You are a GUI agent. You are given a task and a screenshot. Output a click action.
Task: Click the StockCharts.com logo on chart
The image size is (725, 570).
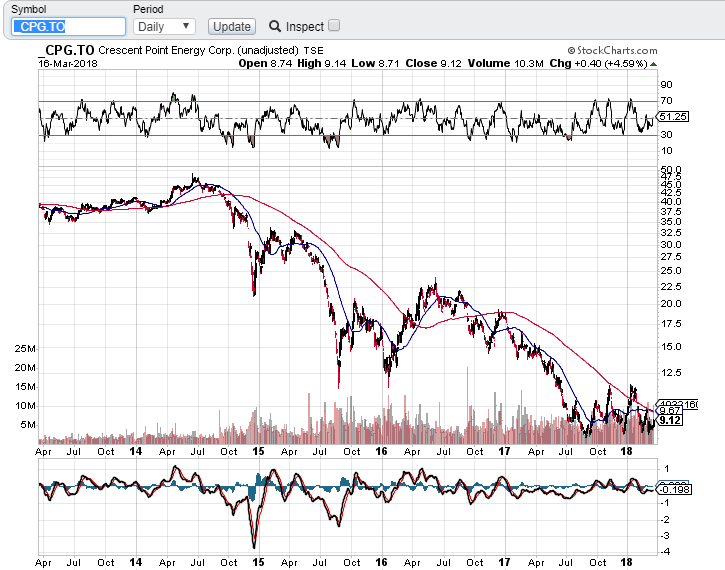pyautogui.click(x=612, y=50)
